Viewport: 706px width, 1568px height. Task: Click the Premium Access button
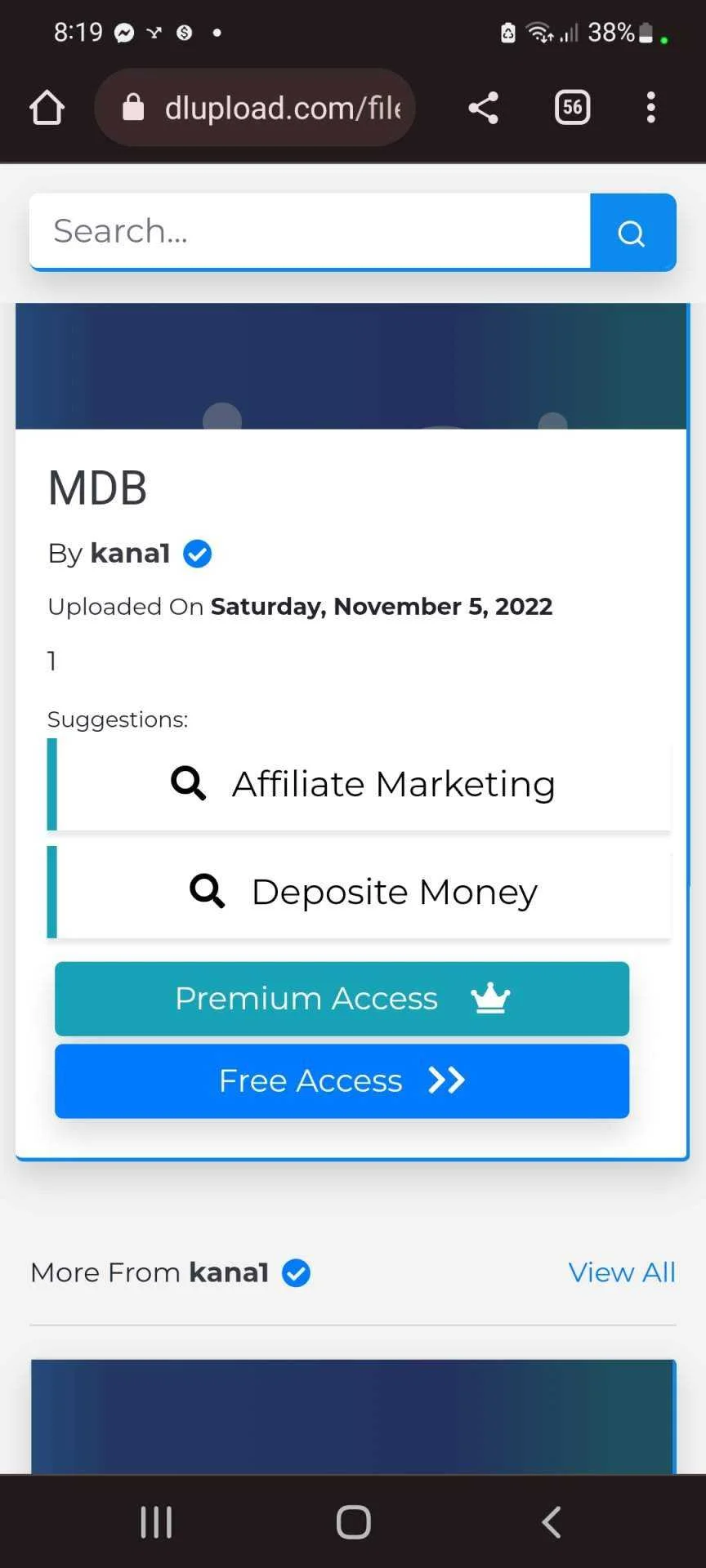(x=342, y=999)
